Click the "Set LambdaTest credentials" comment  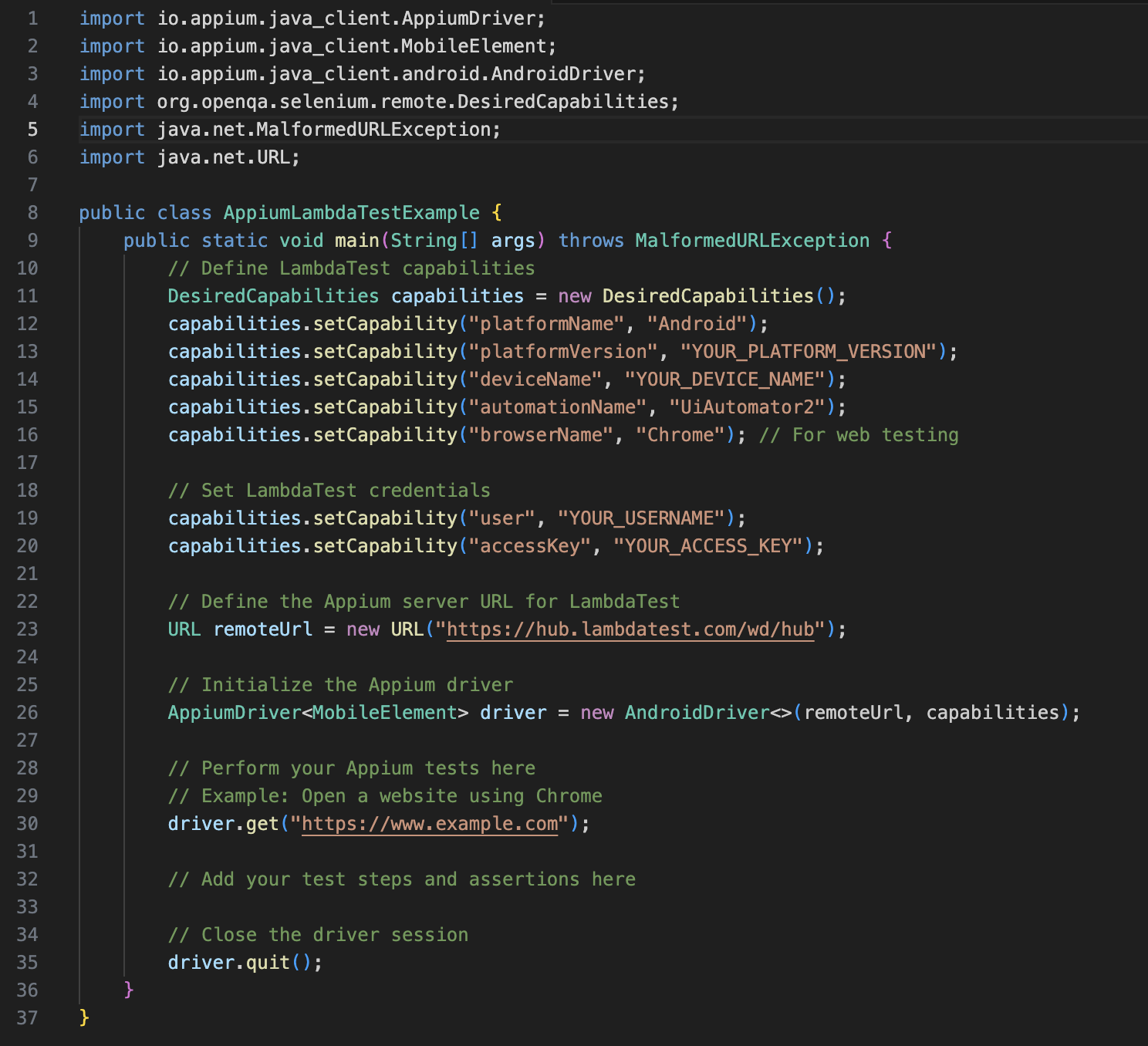(x=329, y=491)
